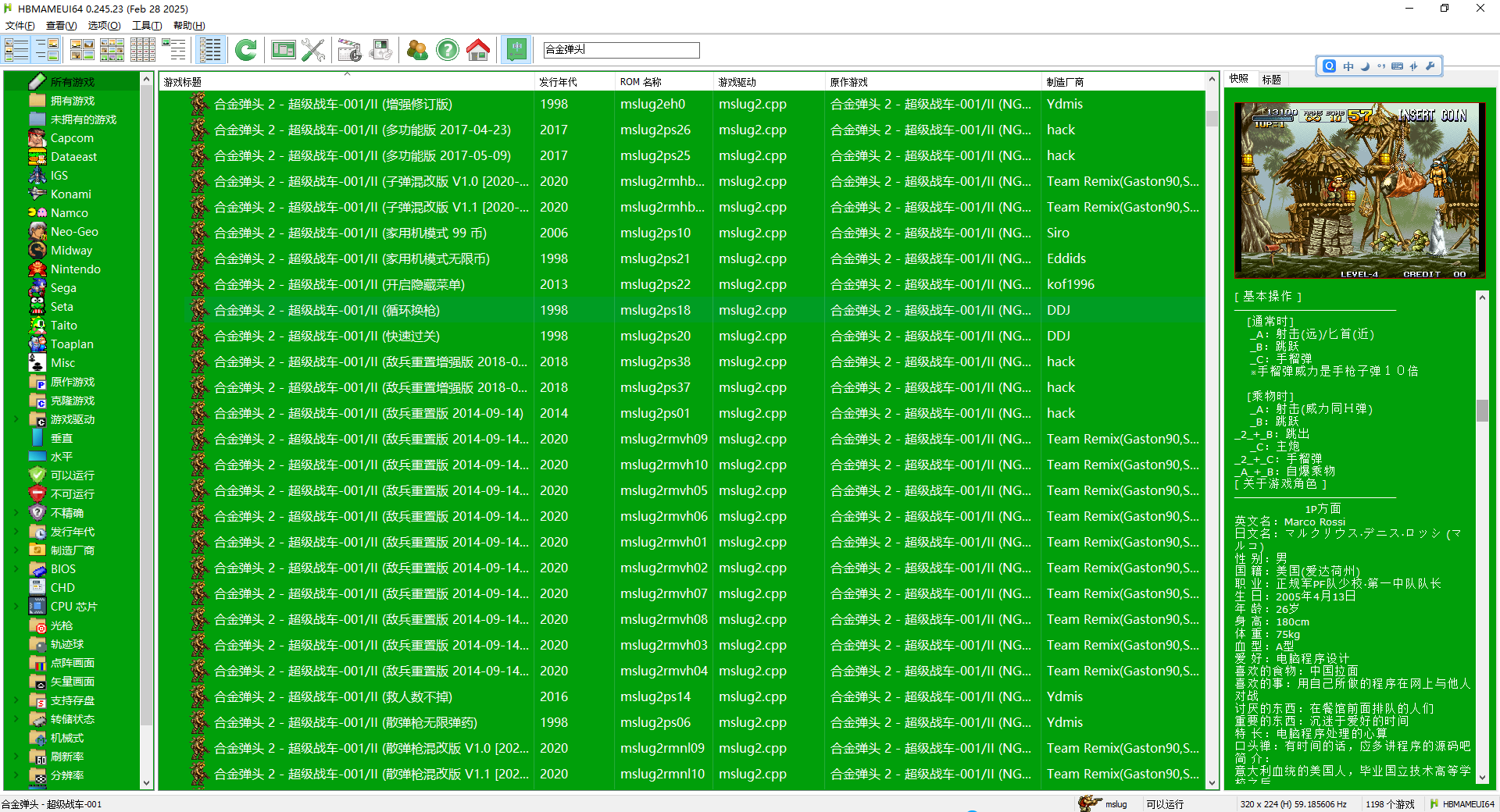Expand the CPU 芯片 tree node
The width and height of the screenshot is (1500, 812).
16,607
